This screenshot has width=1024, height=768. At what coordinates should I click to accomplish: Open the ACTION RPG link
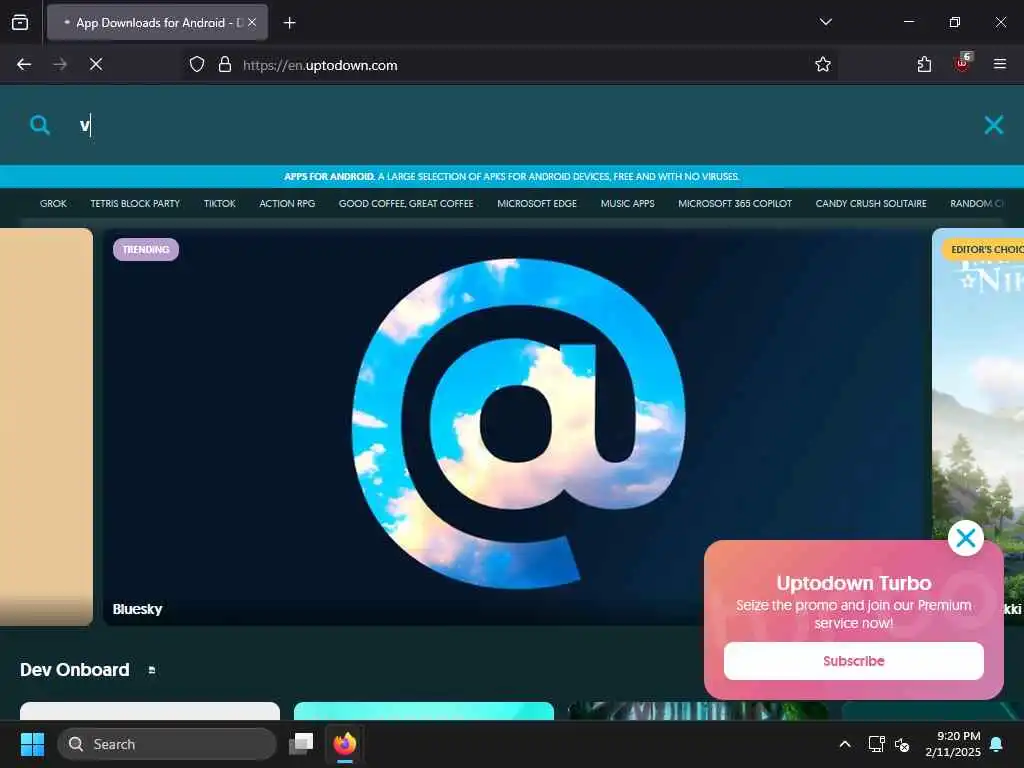click(x=287, y=204)
